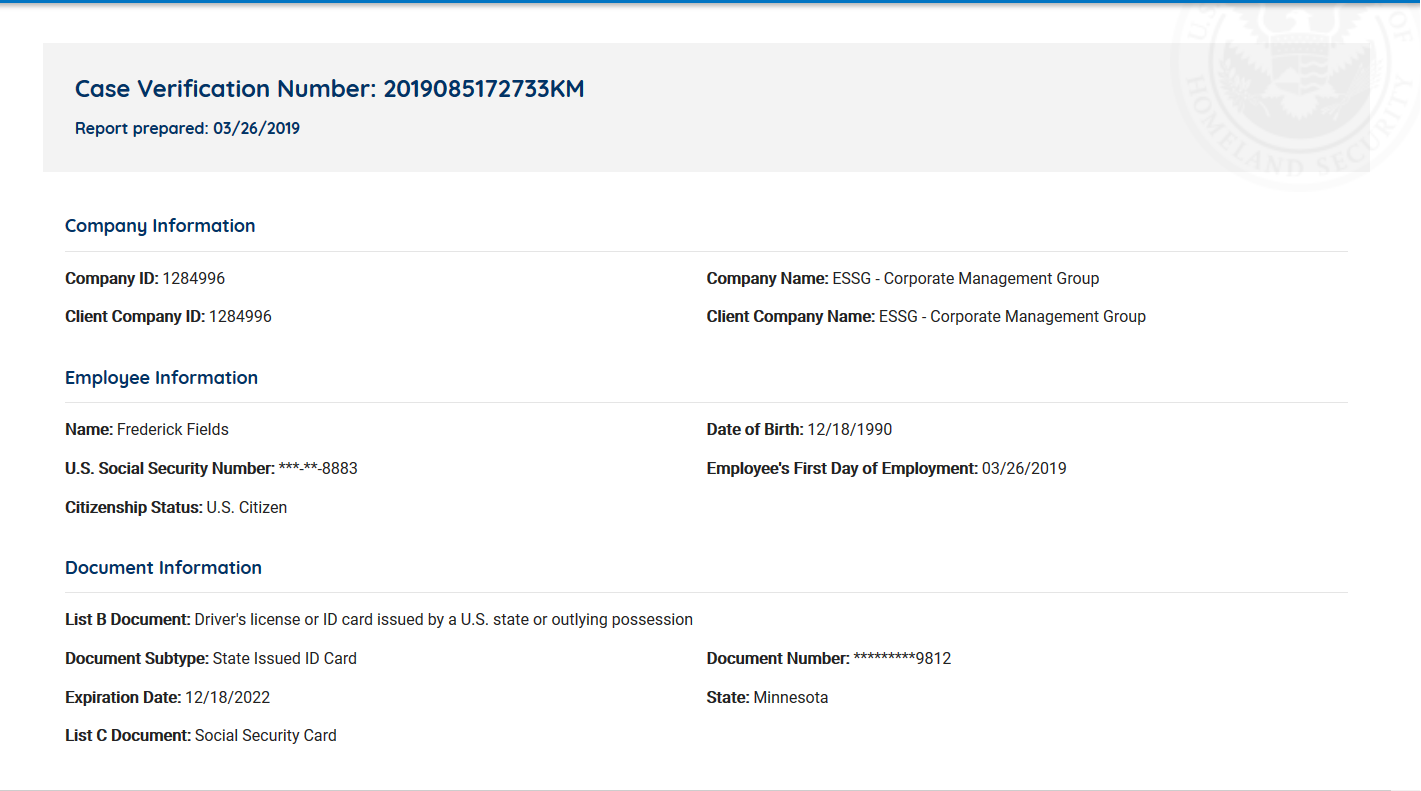This screenshot has width=1421, height=791.
Task: Click the Document Subtype State Issued ID Card
Action: pos(284,659)
